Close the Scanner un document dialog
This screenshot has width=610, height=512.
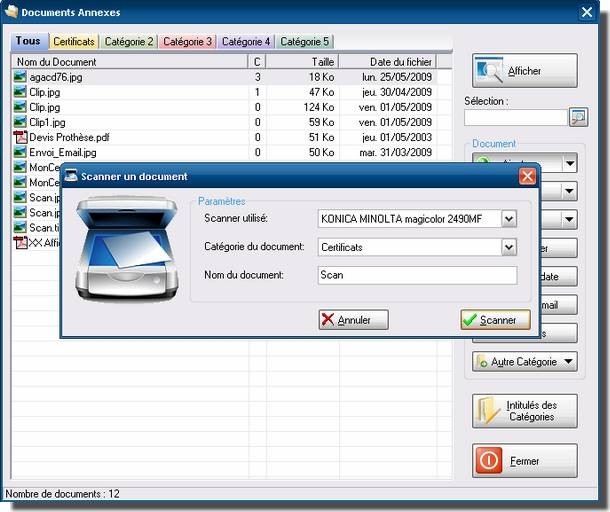pyautogui.click(x=527, y=176)
